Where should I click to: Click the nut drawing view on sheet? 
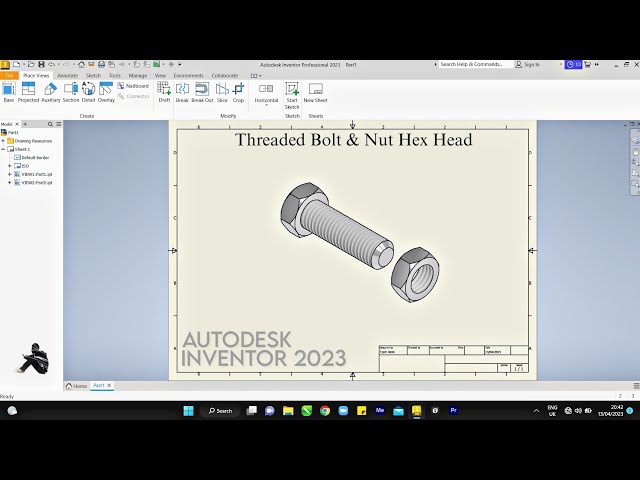tap(415, 275)
